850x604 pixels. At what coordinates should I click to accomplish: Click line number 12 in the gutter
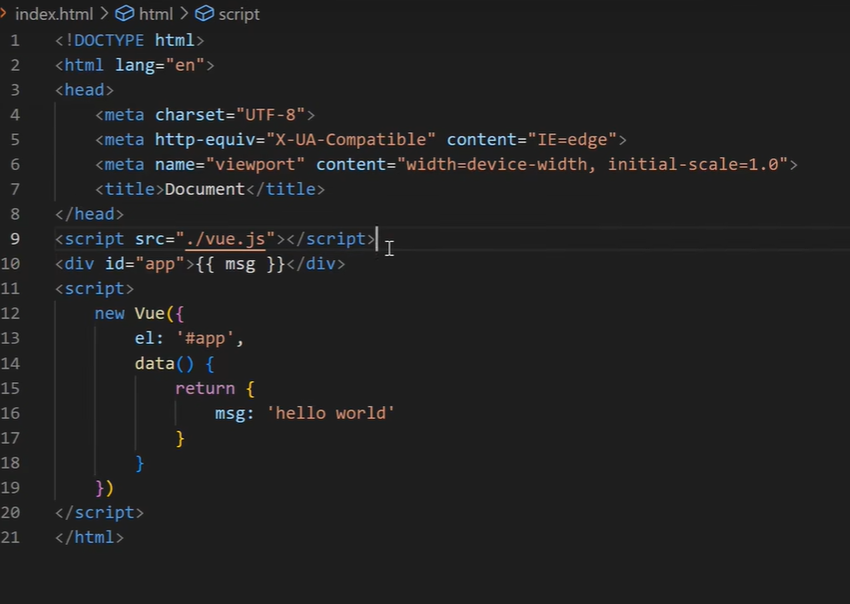coord(10,313)
